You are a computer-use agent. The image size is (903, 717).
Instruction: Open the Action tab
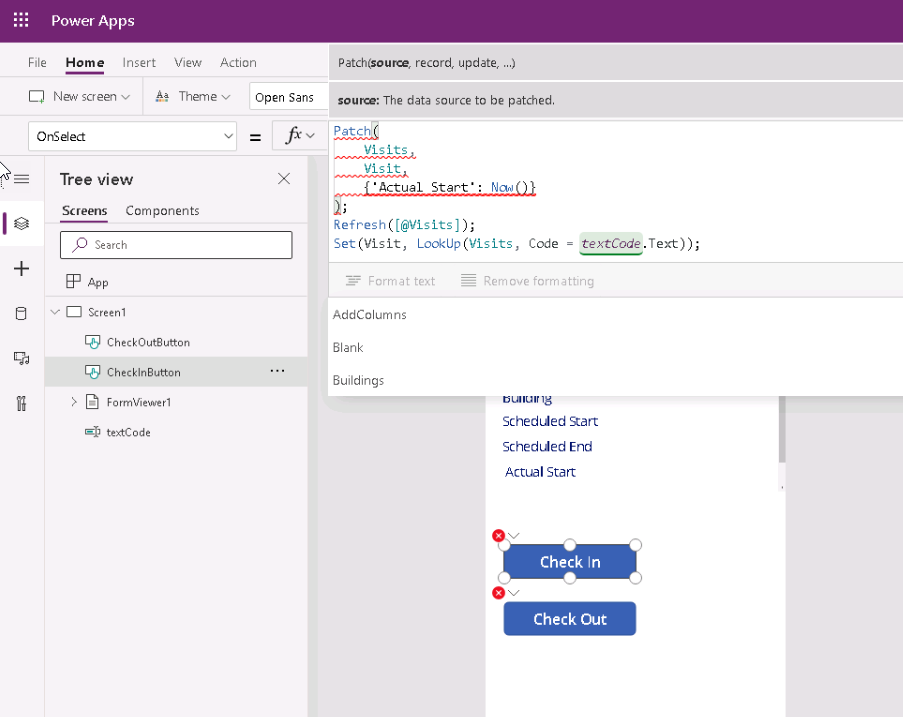pos(238,63)
